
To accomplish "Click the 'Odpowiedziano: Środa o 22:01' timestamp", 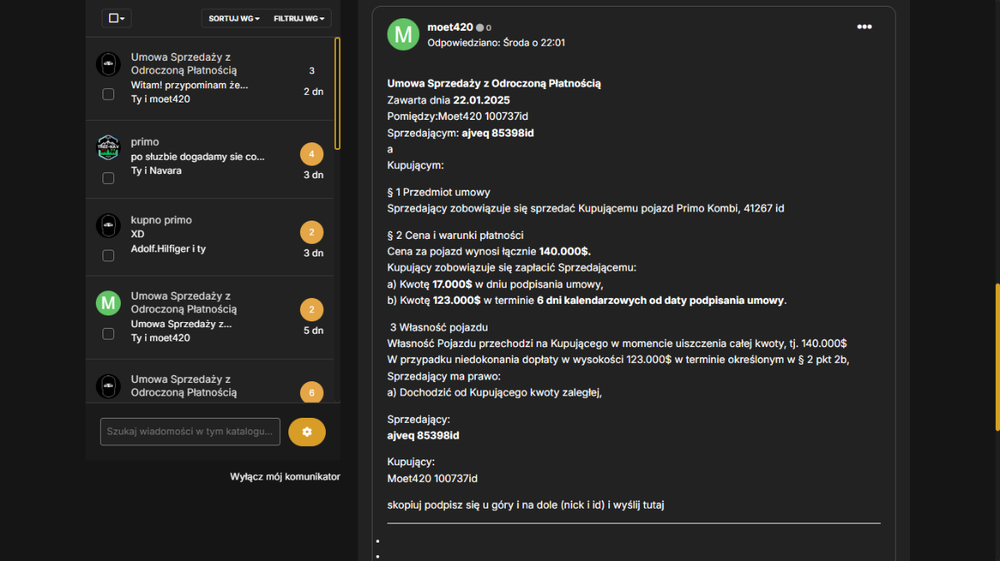I will (x=496, y=43).
